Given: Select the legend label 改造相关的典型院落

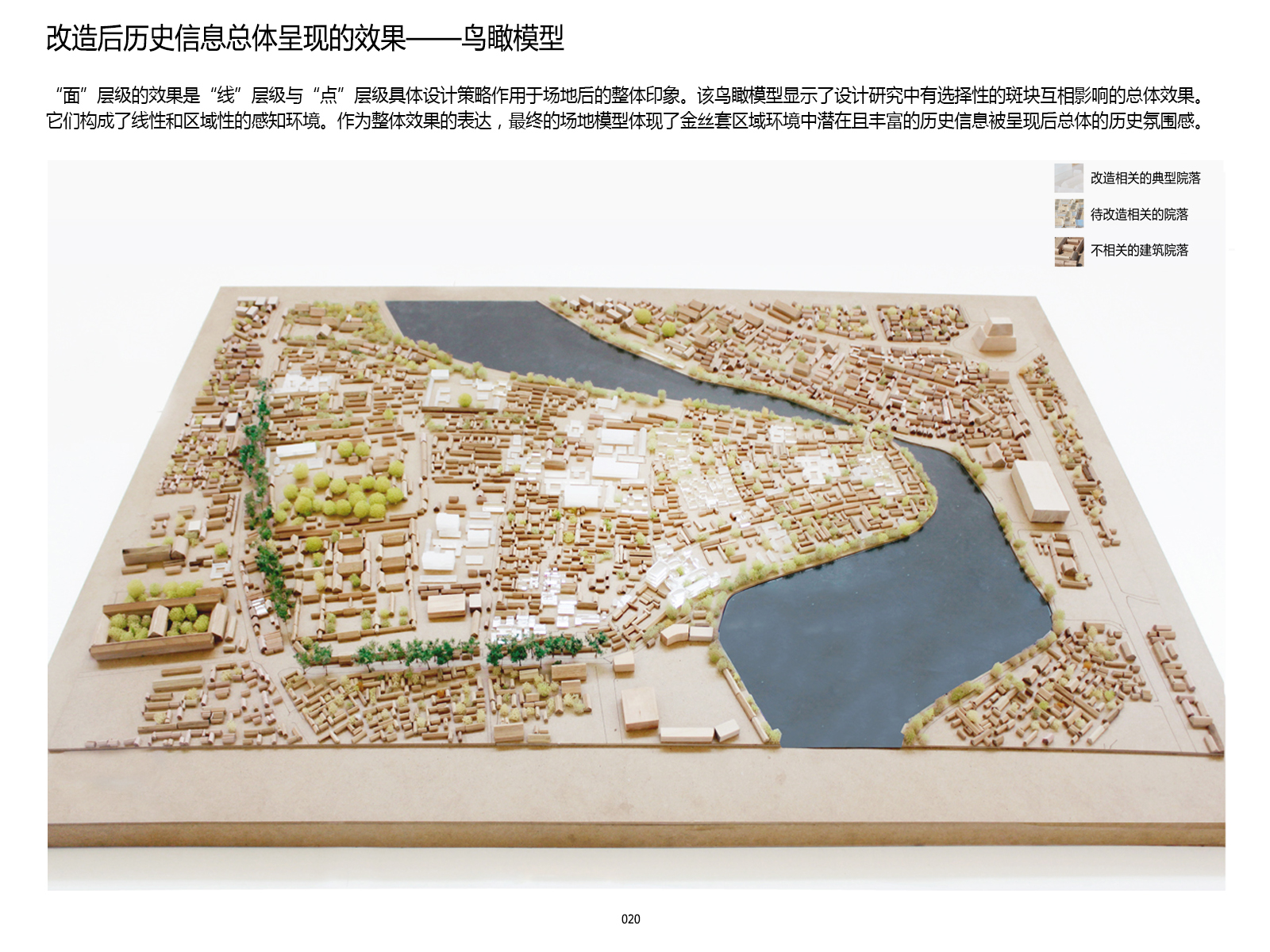Looking at the screenshot, I should [1145, 178].
